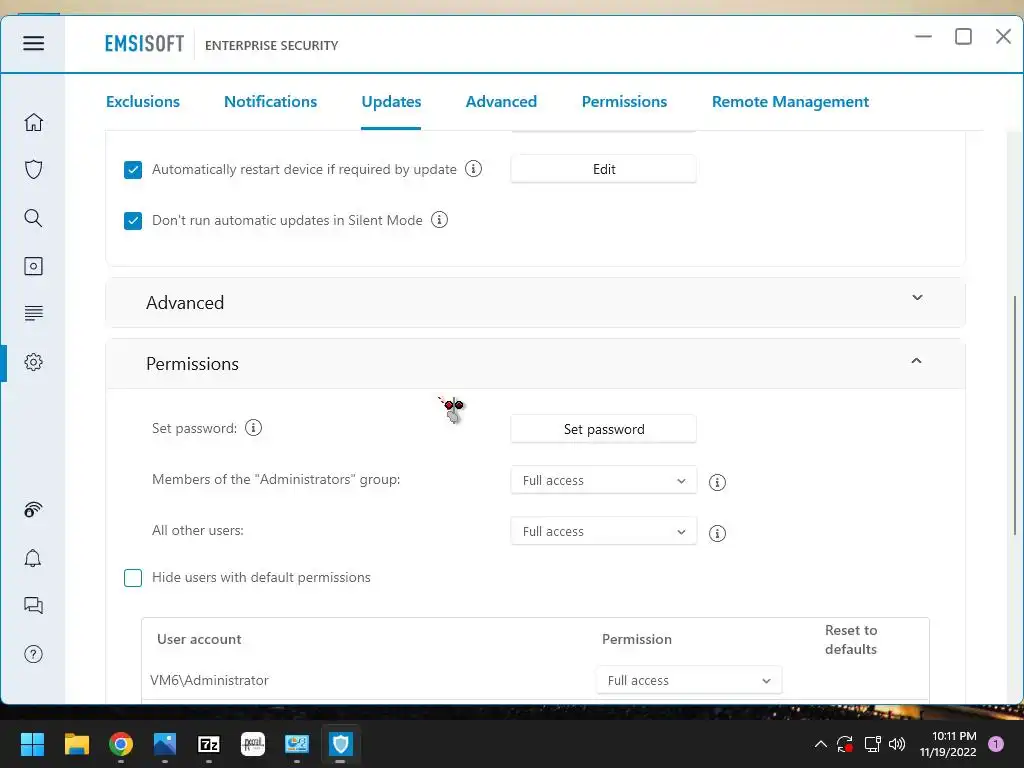Image resolution: width=1024 pixels, height=768 pixels.
Task: Show info next to Set password label
Action: coord(253,428)
